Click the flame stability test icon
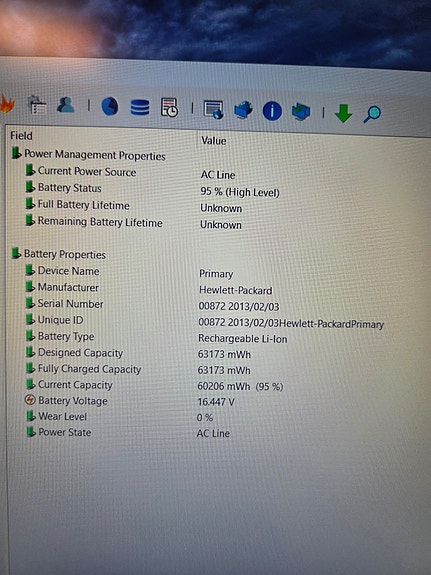 7,103
